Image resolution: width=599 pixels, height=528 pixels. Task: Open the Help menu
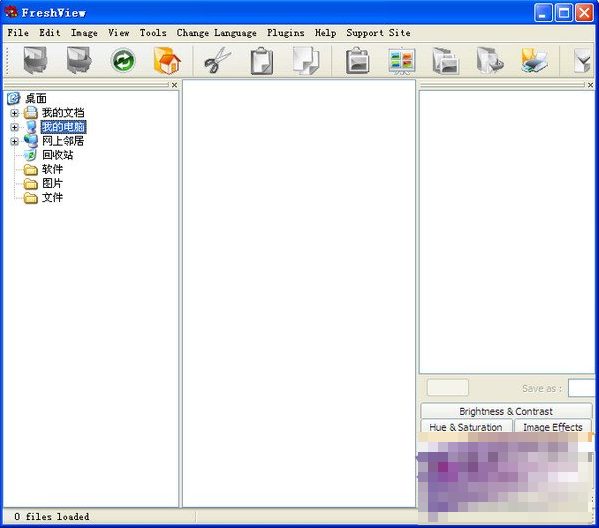[x=325, y=33]
